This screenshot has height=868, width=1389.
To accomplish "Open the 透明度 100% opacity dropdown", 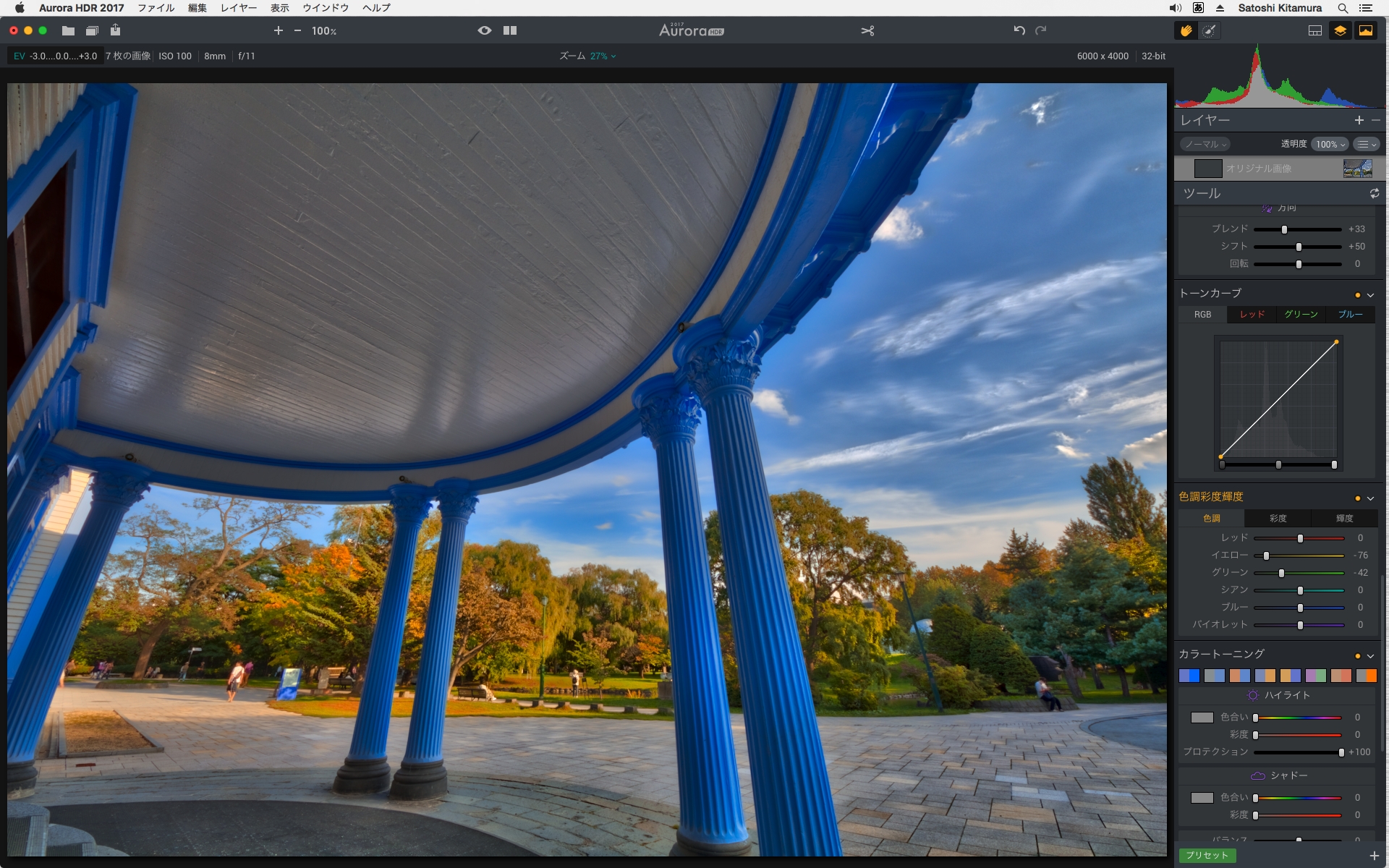I will pos(1330,144).
